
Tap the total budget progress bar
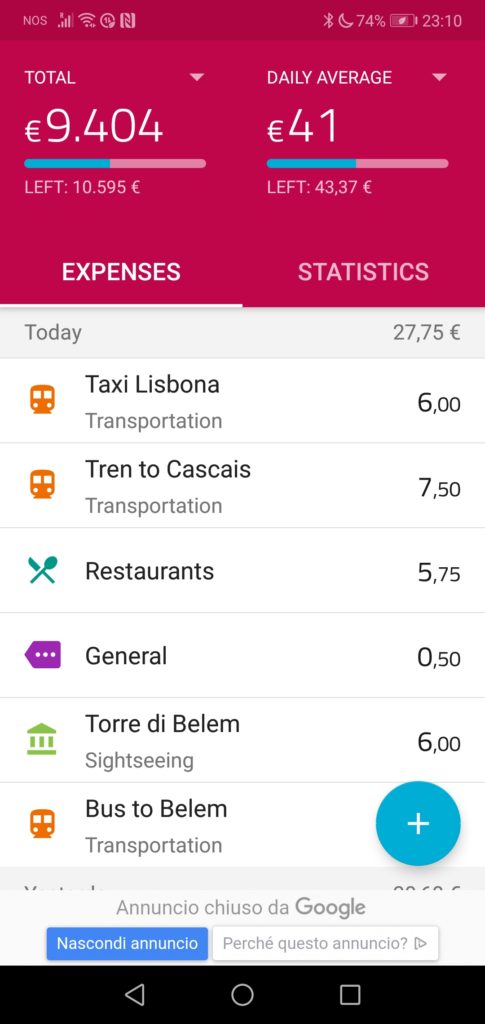click(x=115, y=163)
